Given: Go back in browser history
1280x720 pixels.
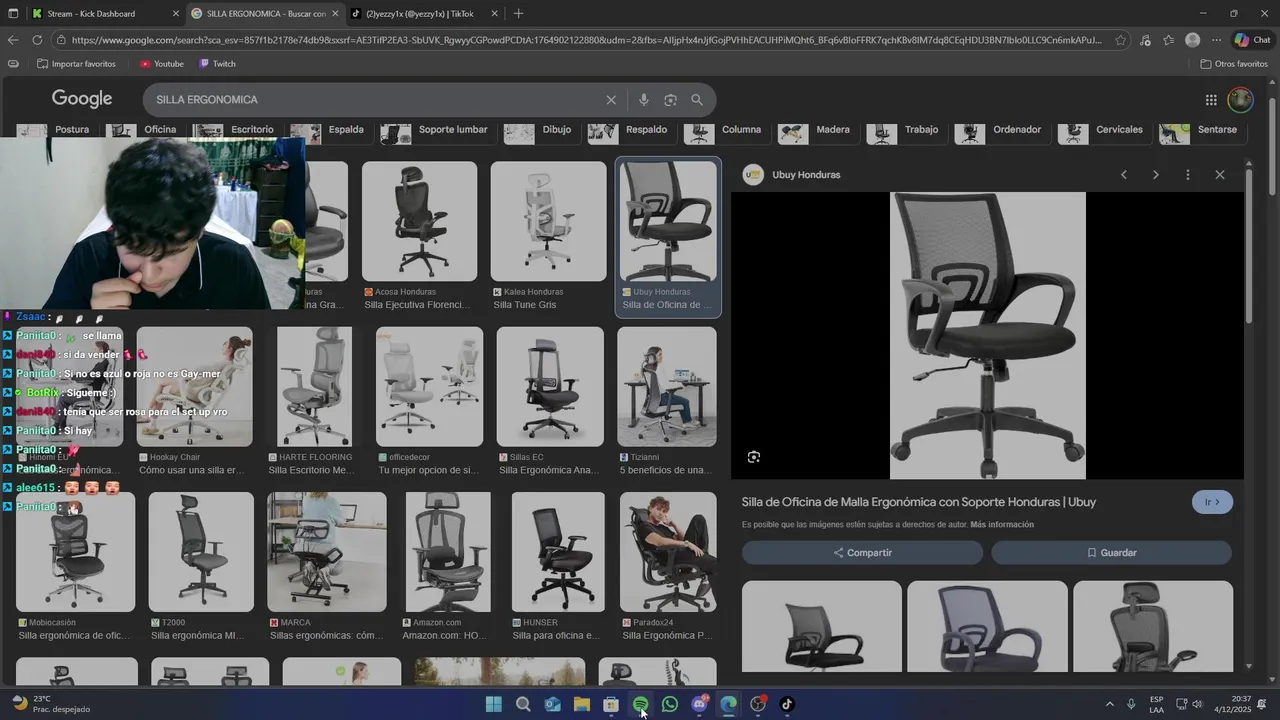Looking at the screenshot, I should pos(13,40).
